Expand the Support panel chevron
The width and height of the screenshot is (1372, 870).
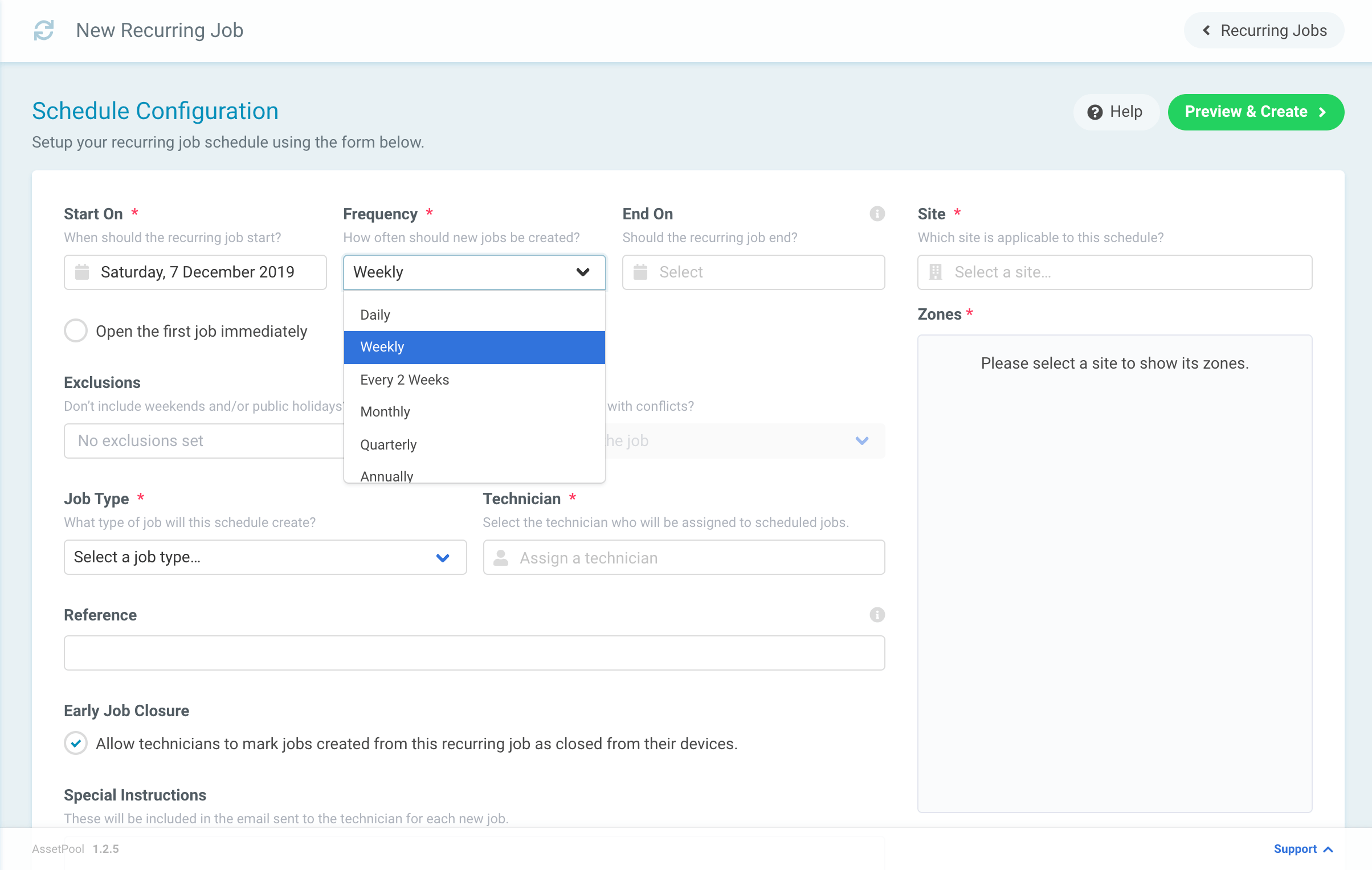pos(1328,849)
